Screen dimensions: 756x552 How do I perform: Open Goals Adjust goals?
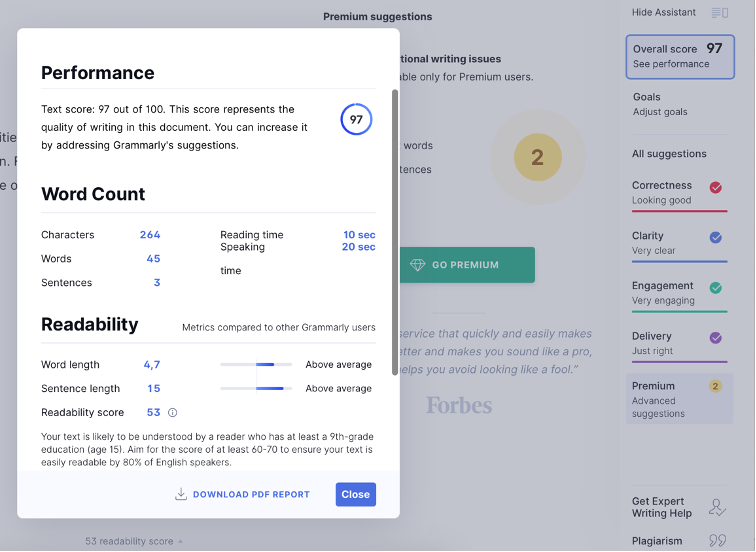[660, 104]
